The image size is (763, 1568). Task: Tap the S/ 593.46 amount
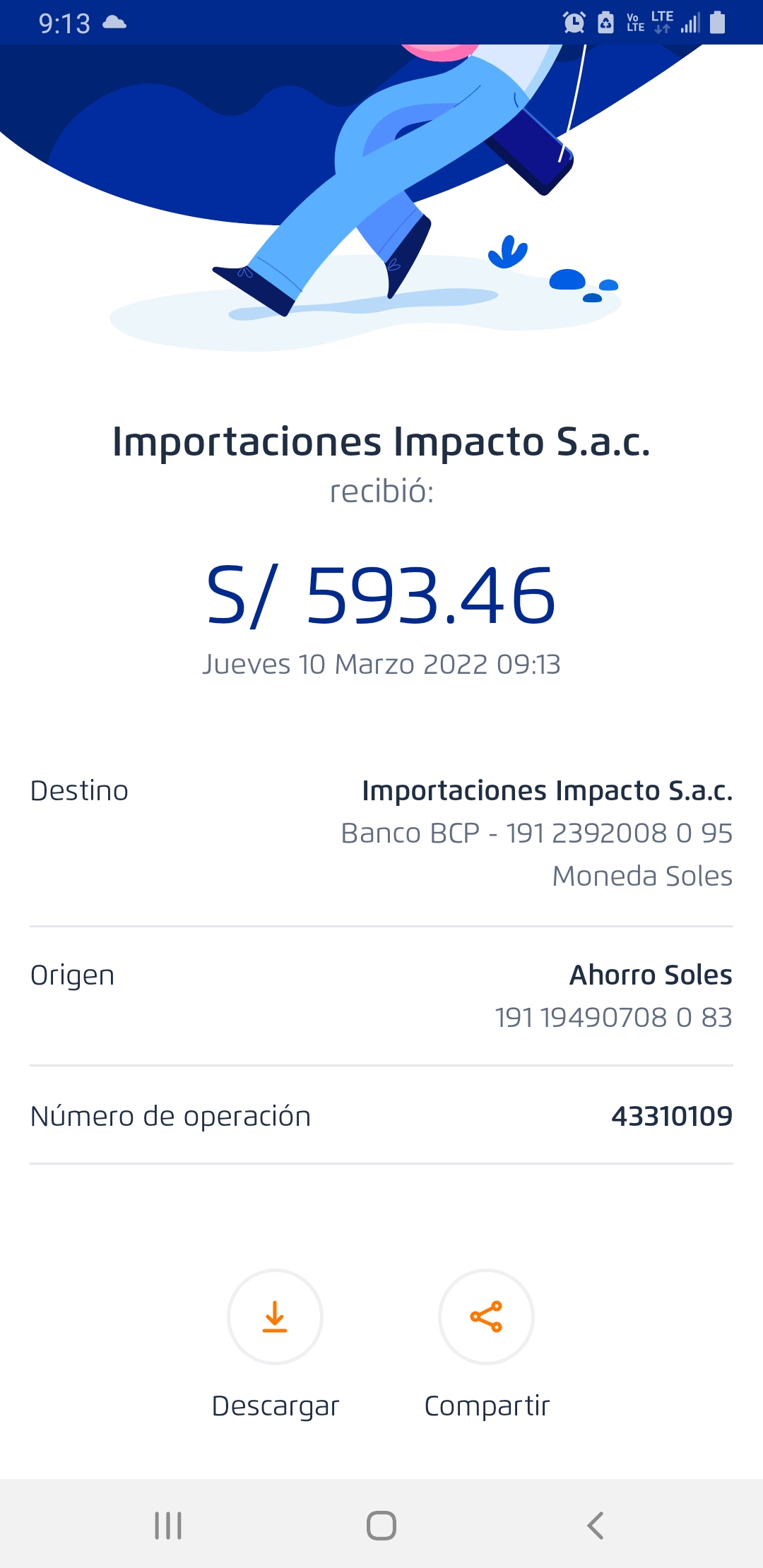[x=381, y=597]
